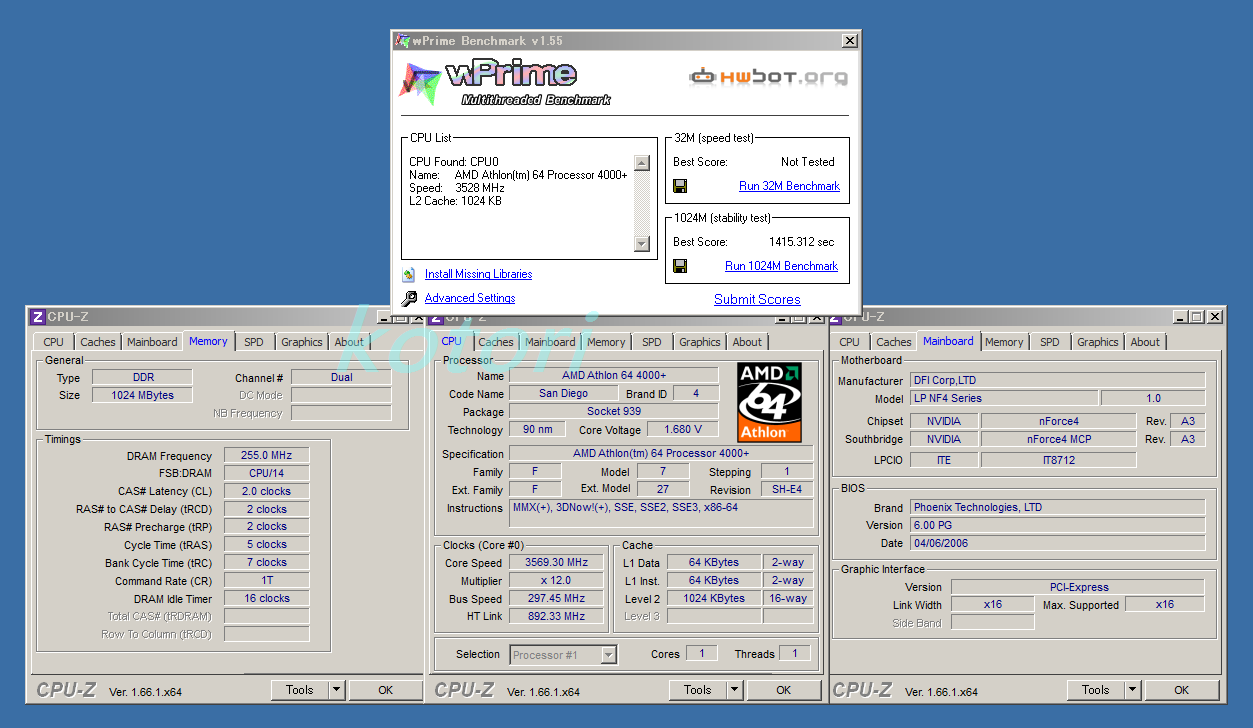
Task: Open the Graphics tab in middle CPU-Z window
Action: coord(700,342)
